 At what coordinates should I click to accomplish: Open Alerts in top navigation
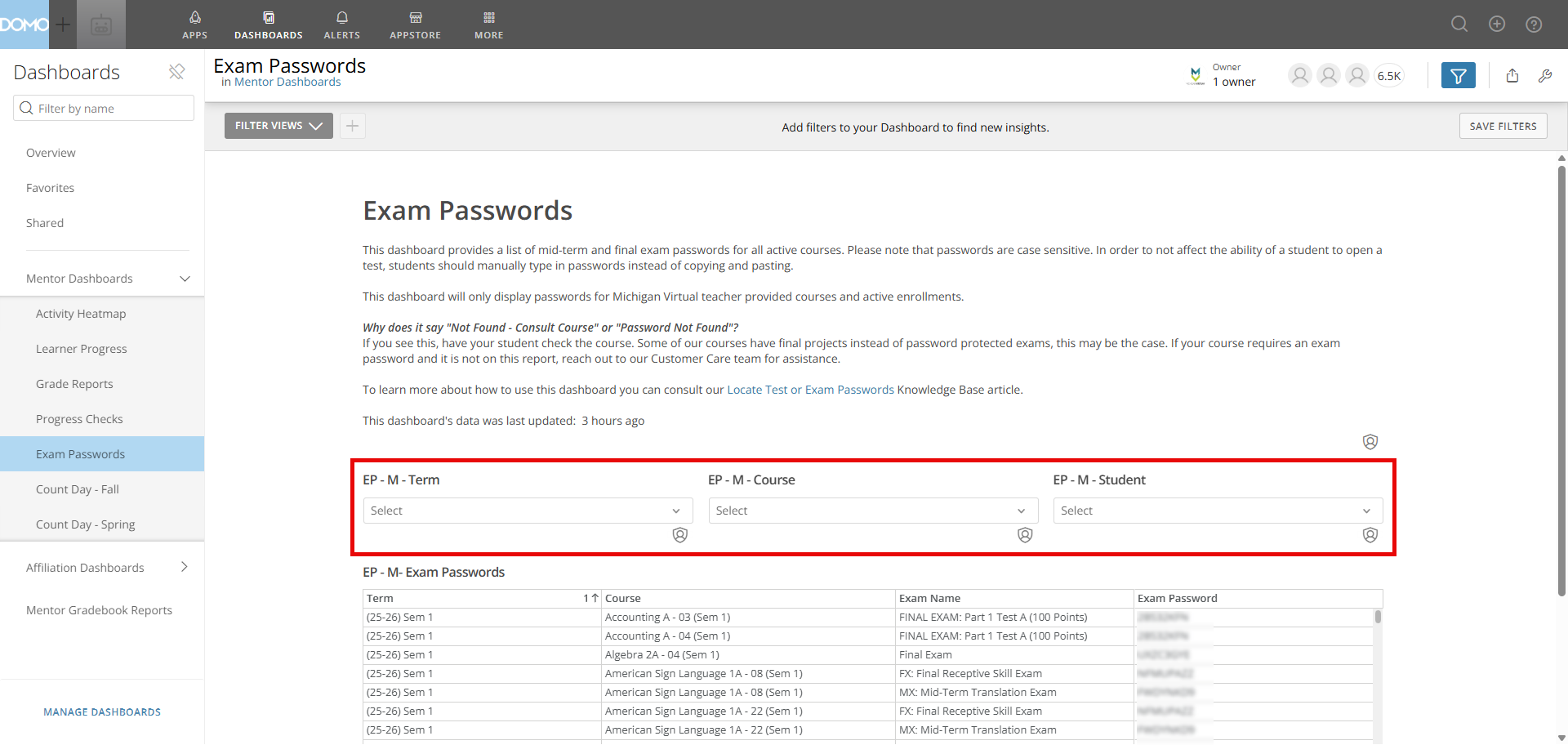click(342, 25)
